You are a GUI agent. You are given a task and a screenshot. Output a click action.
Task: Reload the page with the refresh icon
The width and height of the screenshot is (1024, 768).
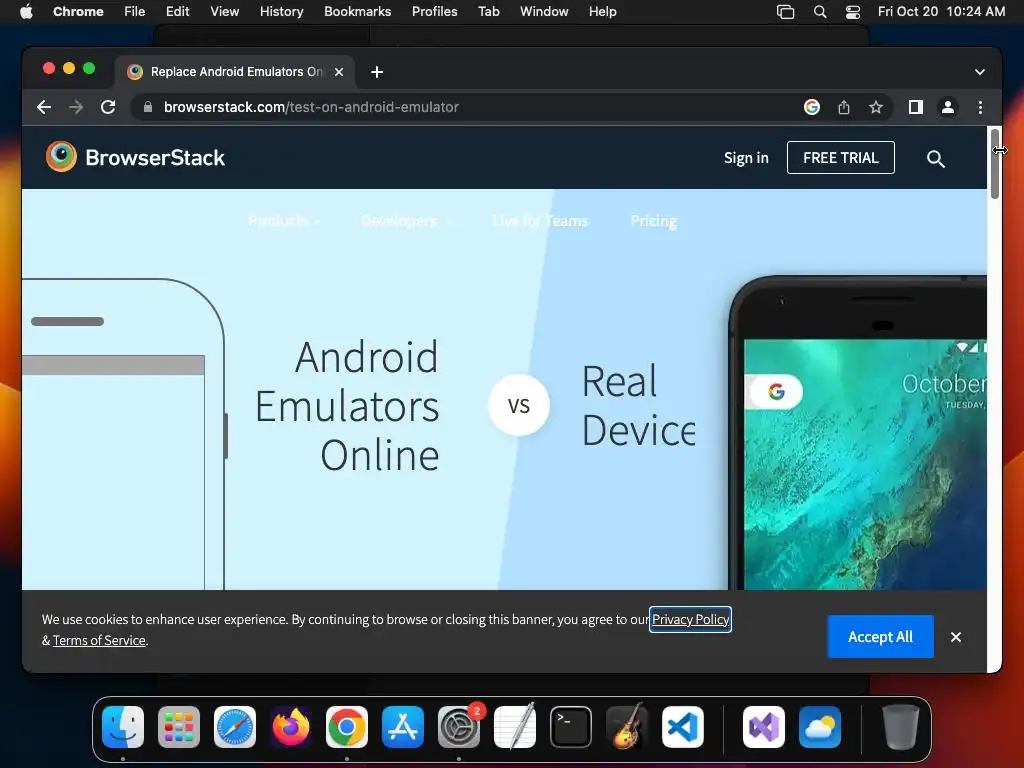click(x=108, y=107)
